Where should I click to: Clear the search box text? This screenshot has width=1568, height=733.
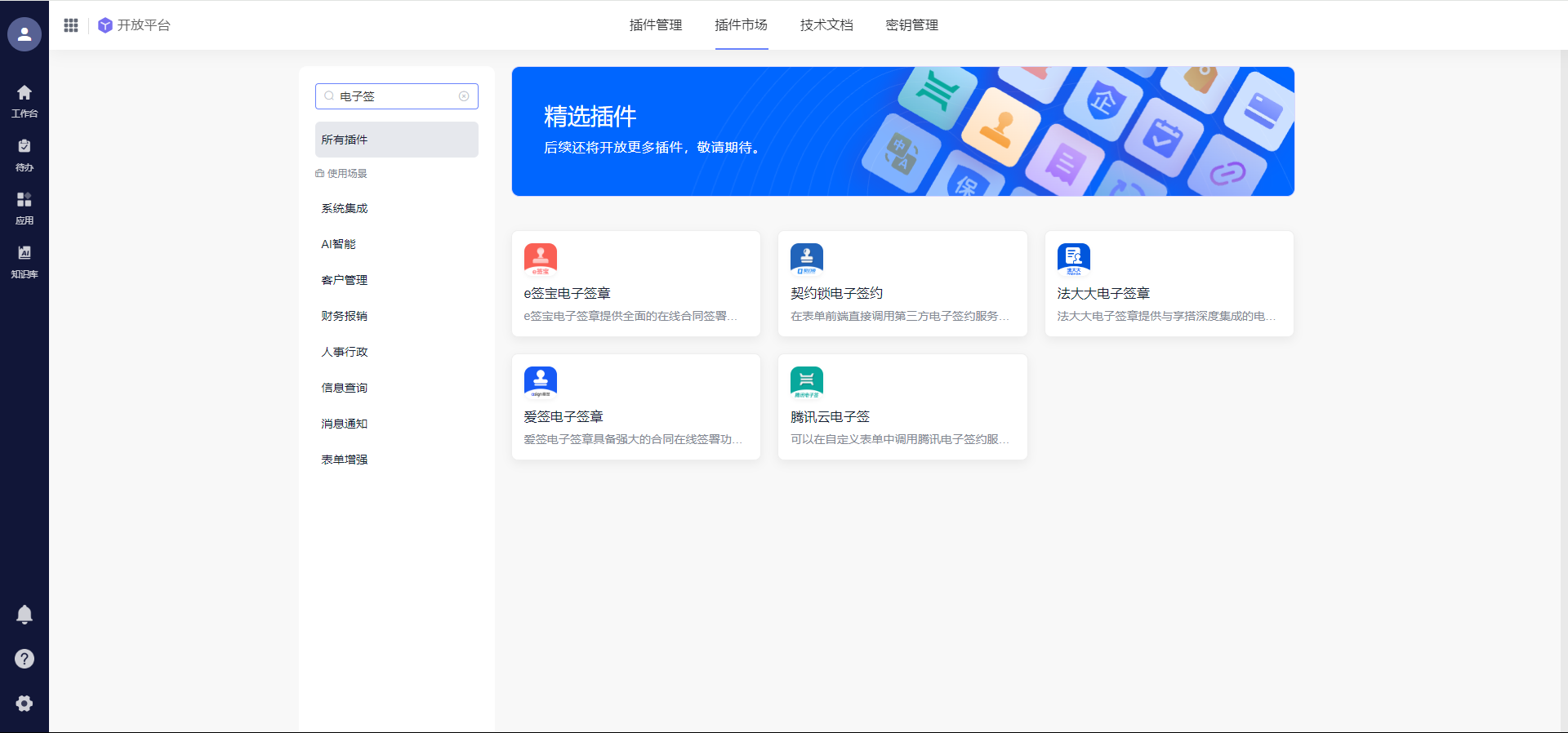(464, 96)
